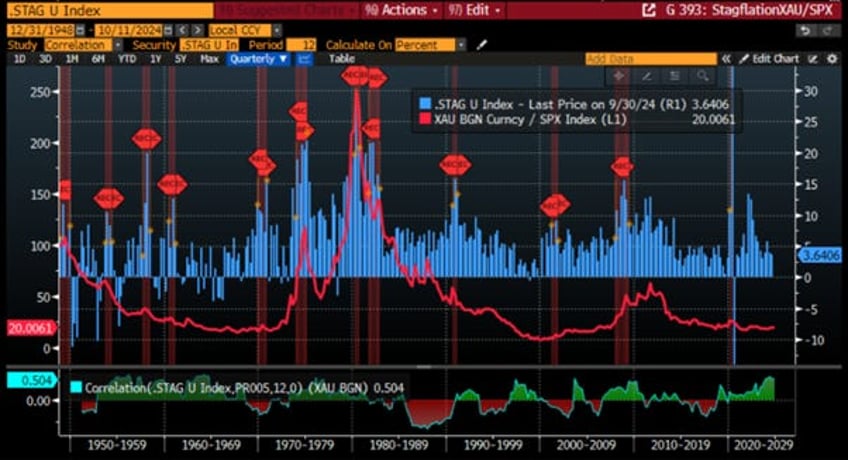Click the blue .STAG U Index legend swatch
Screen dimensions: 848x460
tap(426, 104)
